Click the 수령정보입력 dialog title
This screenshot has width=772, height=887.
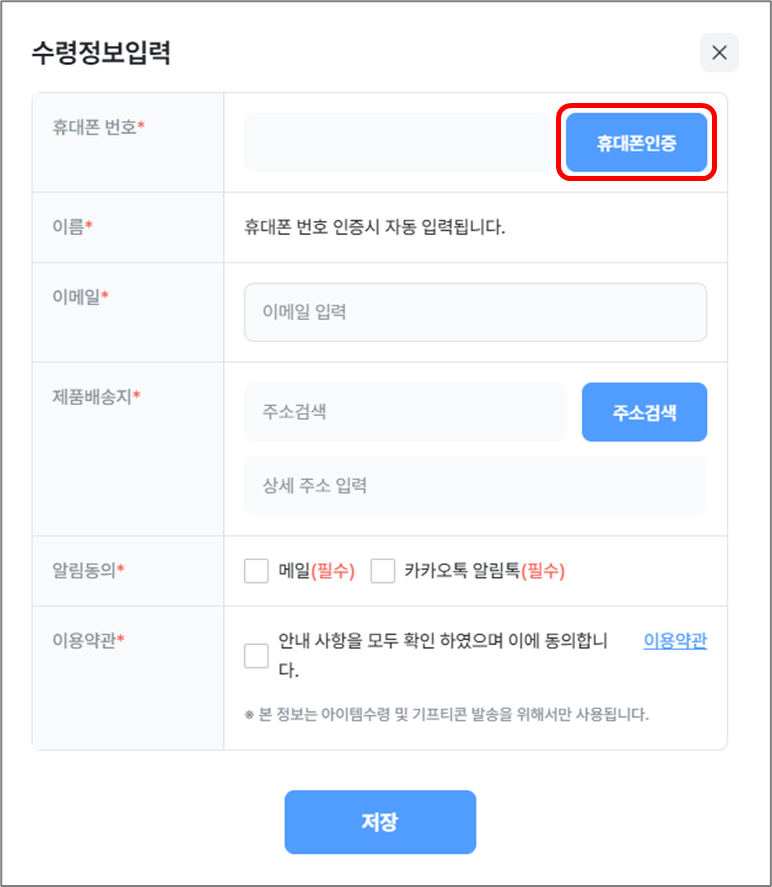101,53
